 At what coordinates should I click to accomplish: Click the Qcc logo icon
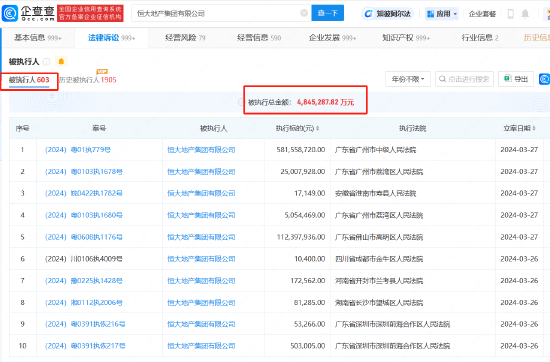click(x=9, y=13)
